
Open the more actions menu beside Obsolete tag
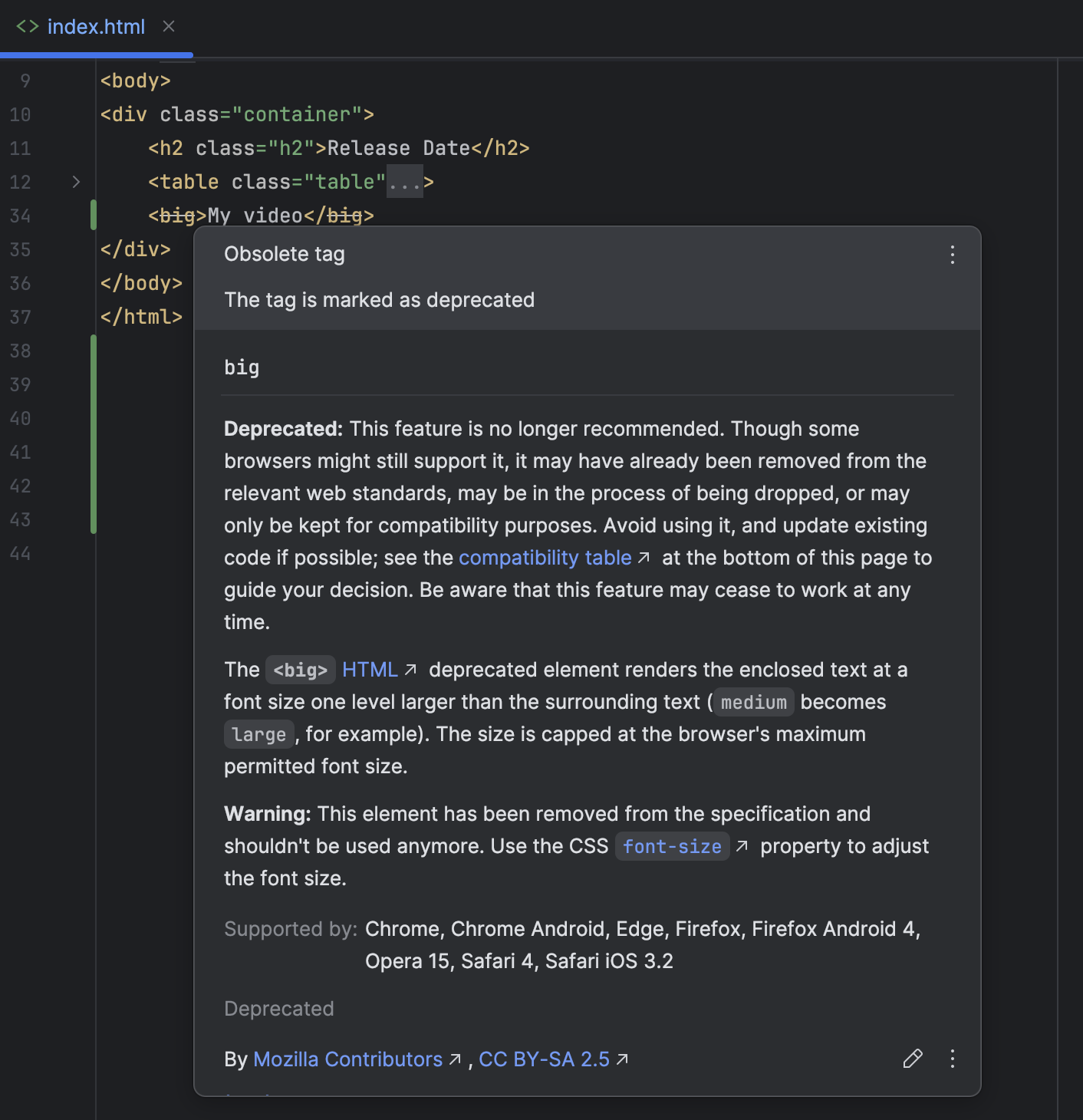[953, 255]
